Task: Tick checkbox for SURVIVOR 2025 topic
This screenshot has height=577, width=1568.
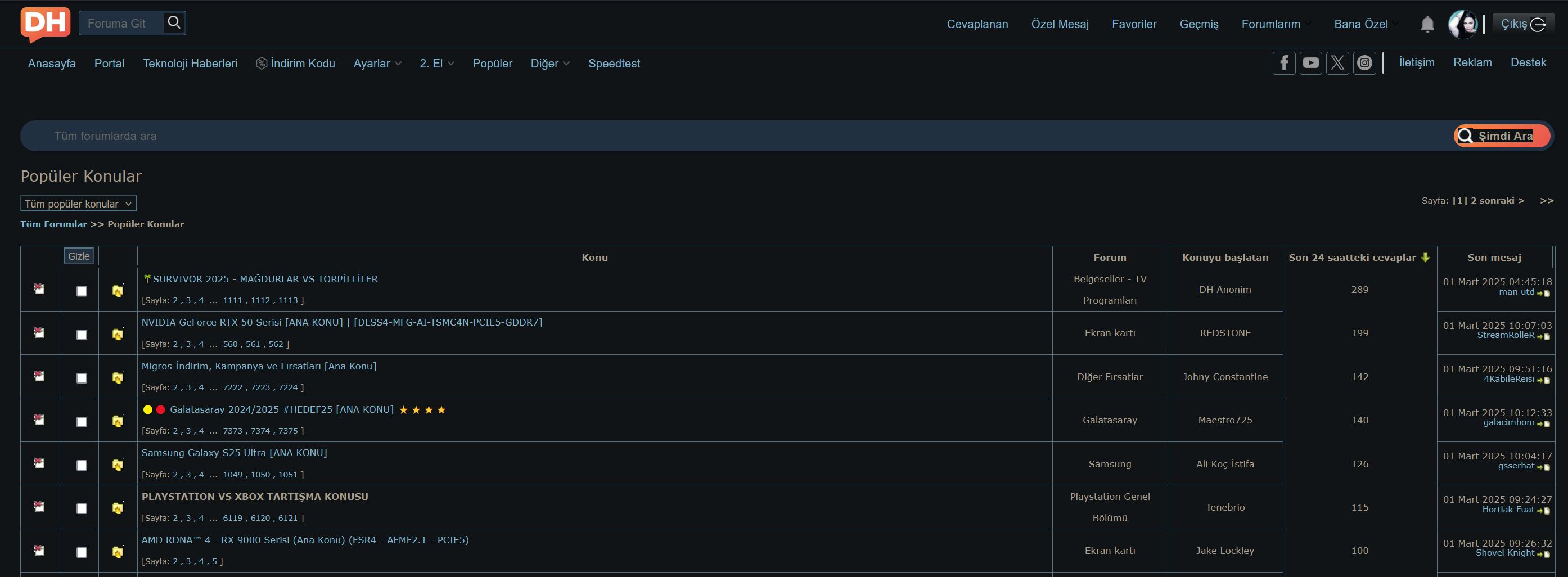Action: 82,291
